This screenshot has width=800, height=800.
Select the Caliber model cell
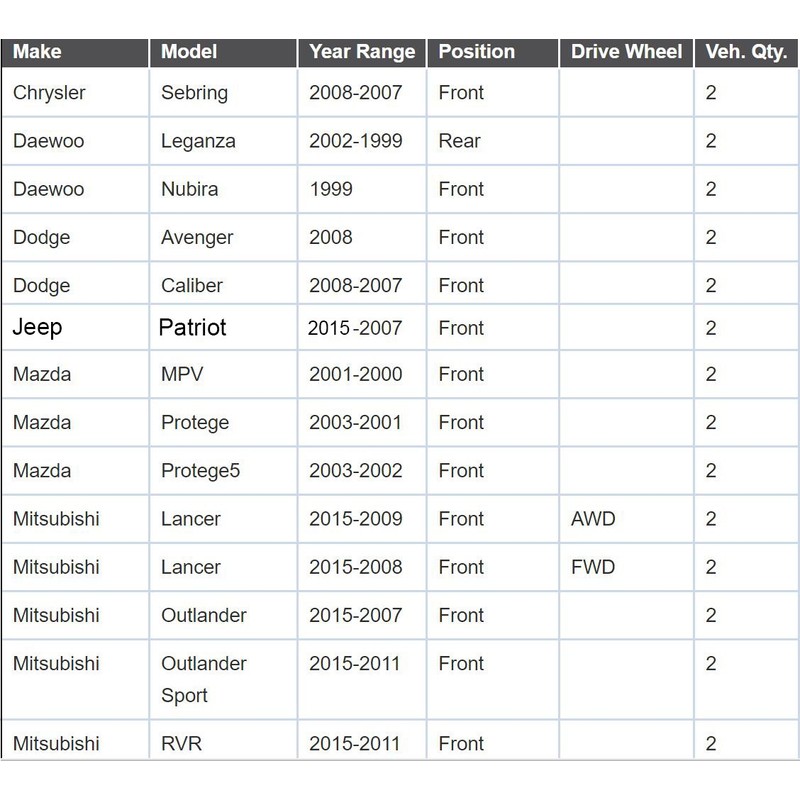point(223,283)
